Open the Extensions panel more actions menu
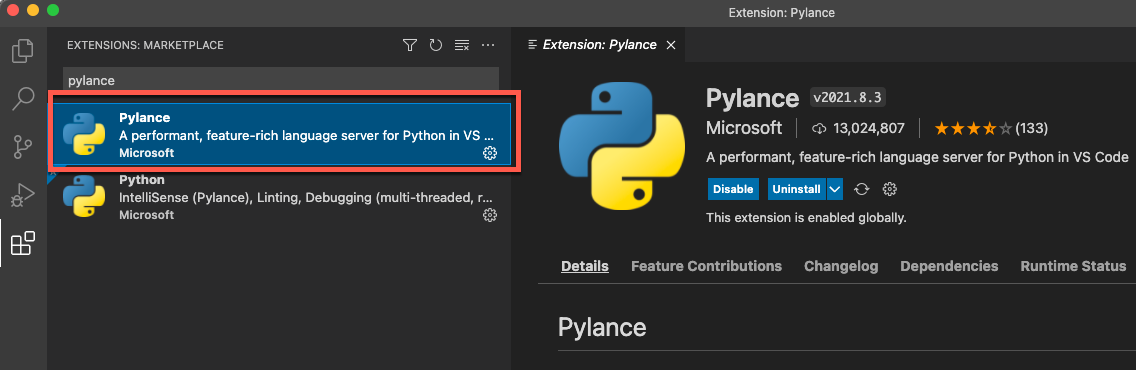 [488, 45]
